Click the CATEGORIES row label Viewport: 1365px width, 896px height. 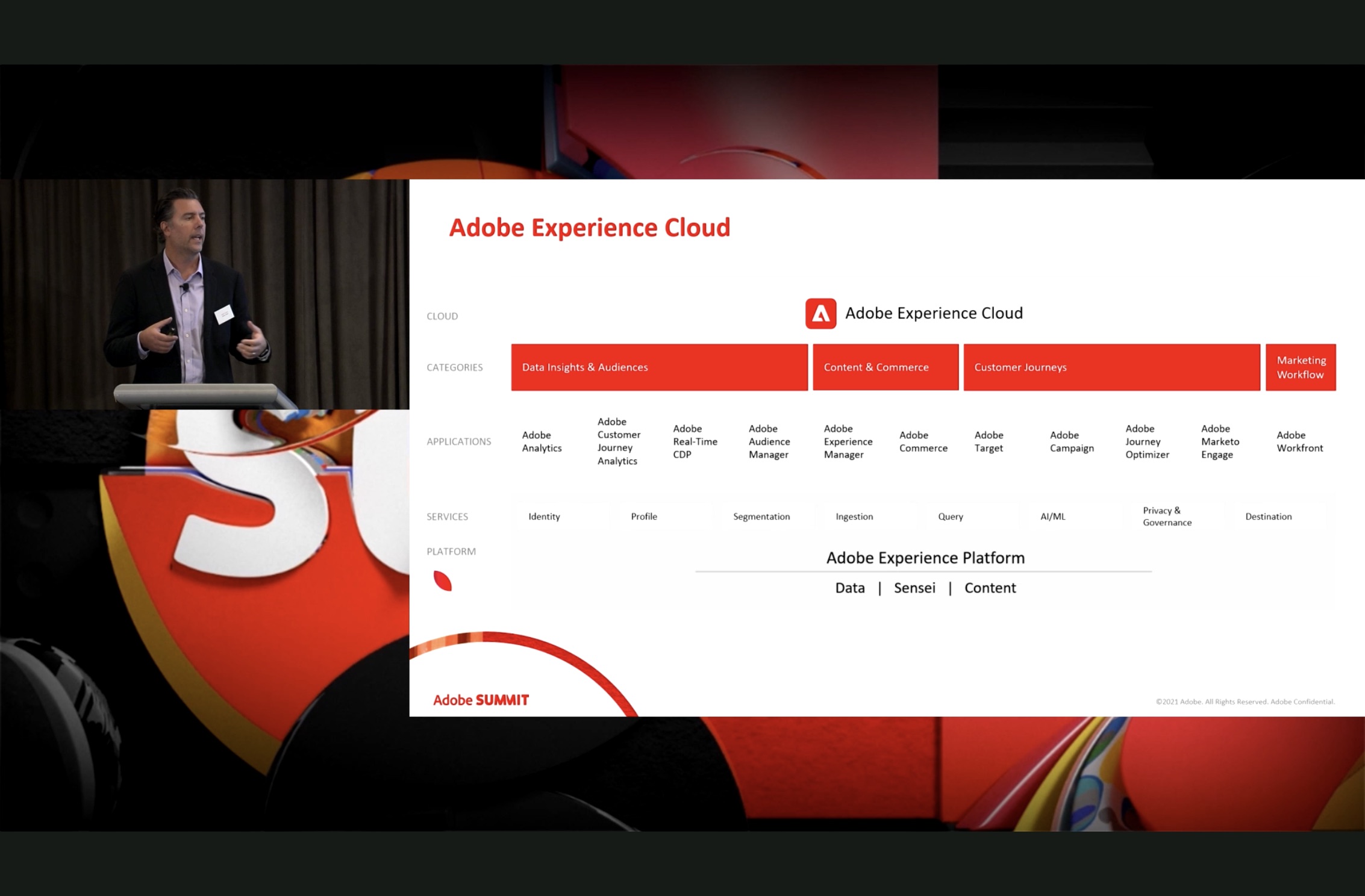pyautogui.click(x=455, y=367)
